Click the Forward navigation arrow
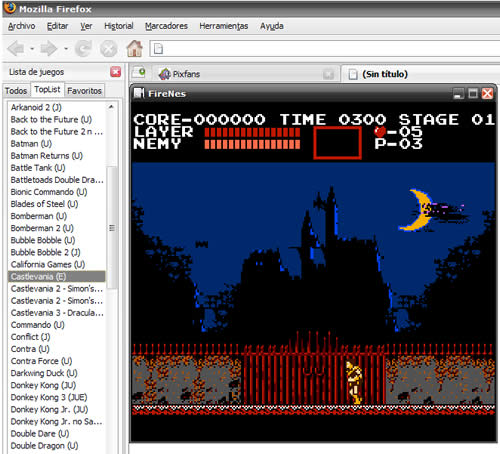The image size is (500, 454). tap(49, 49)
